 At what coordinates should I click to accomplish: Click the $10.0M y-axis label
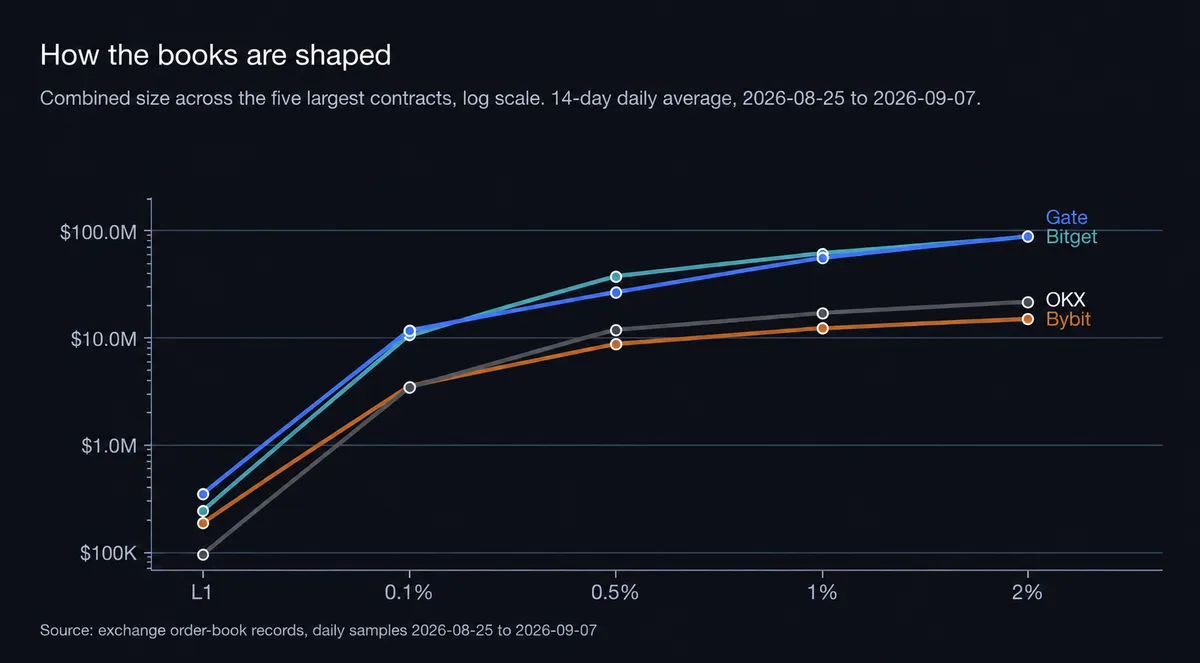click(103, 339)
